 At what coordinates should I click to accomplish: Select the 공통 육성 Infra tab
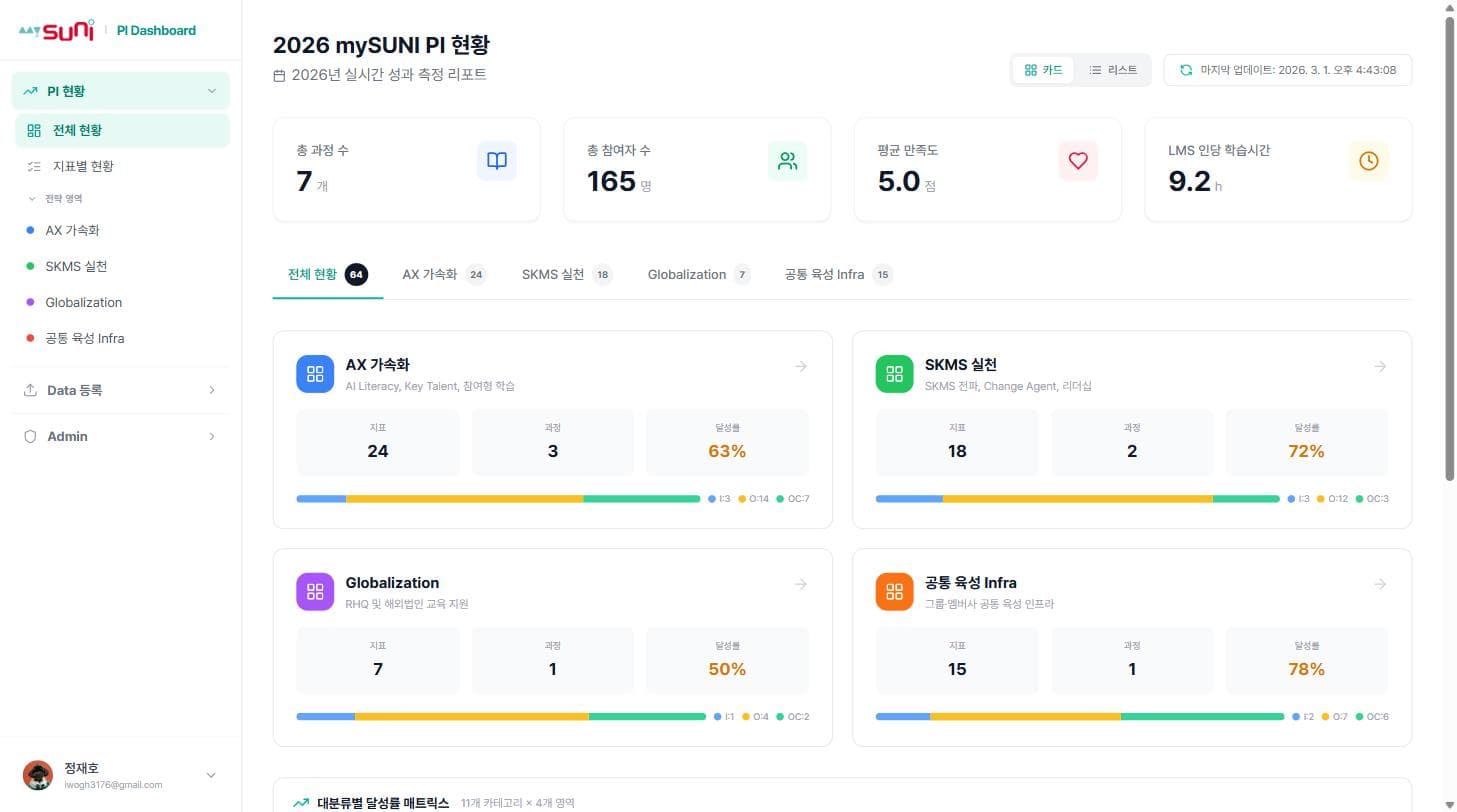click(x=838, y=274)
